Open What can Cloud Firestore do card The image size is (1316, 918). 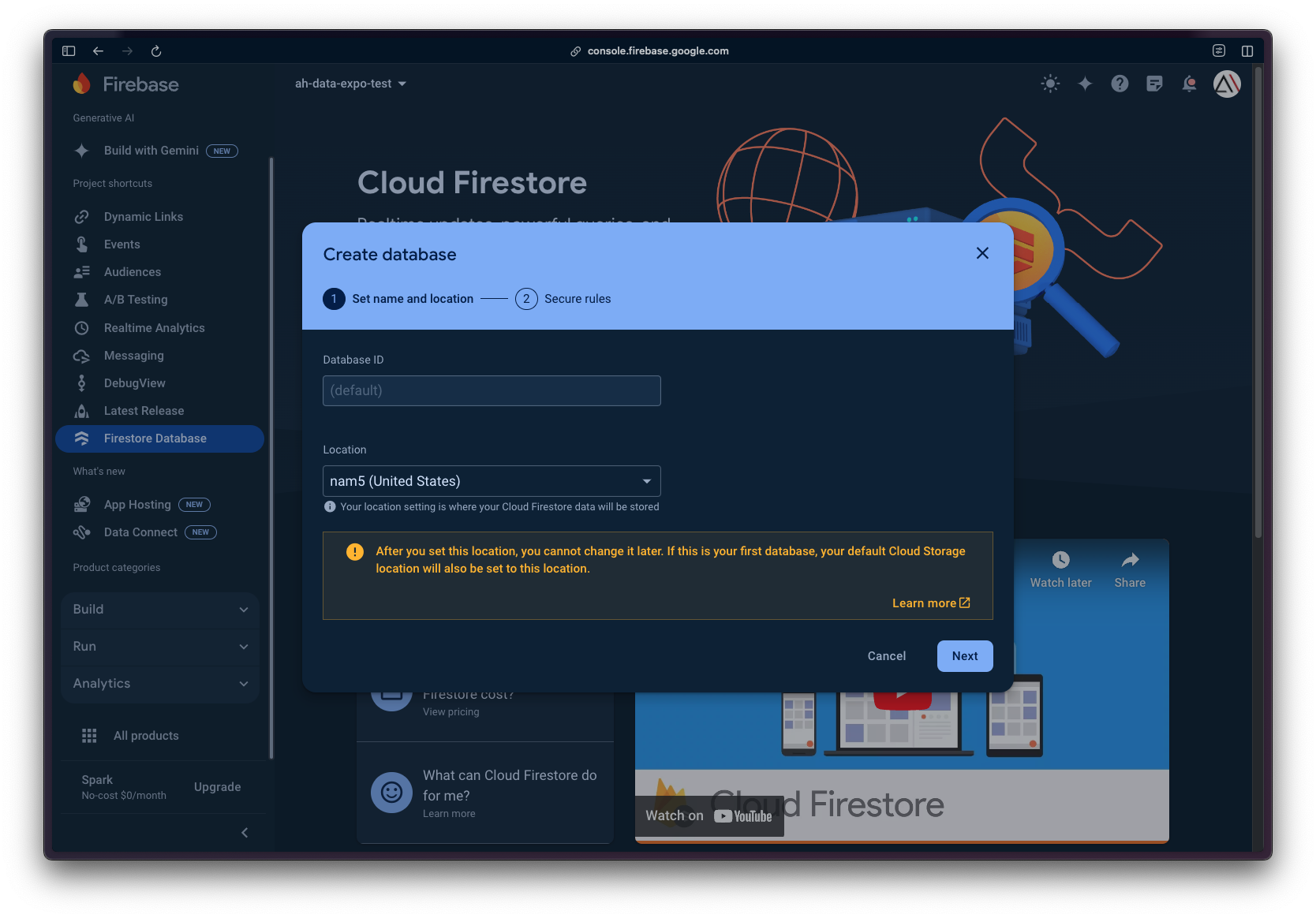click(485, 793)
